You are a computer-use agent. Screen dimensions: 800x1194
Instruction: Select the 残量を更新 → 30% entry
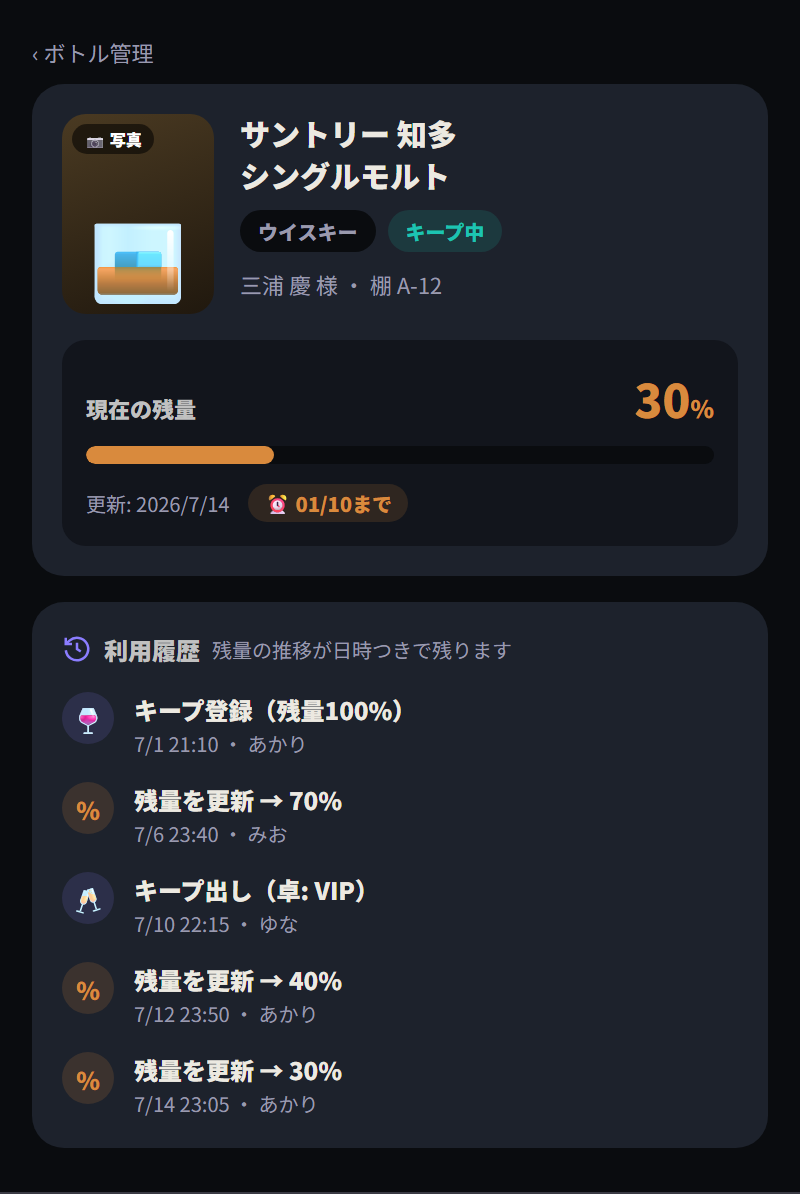pos(400,1086)
